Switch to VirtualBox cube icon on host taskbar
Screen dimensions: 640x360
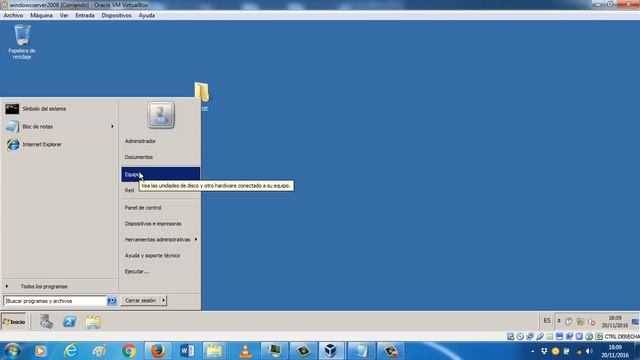[331, 351]
